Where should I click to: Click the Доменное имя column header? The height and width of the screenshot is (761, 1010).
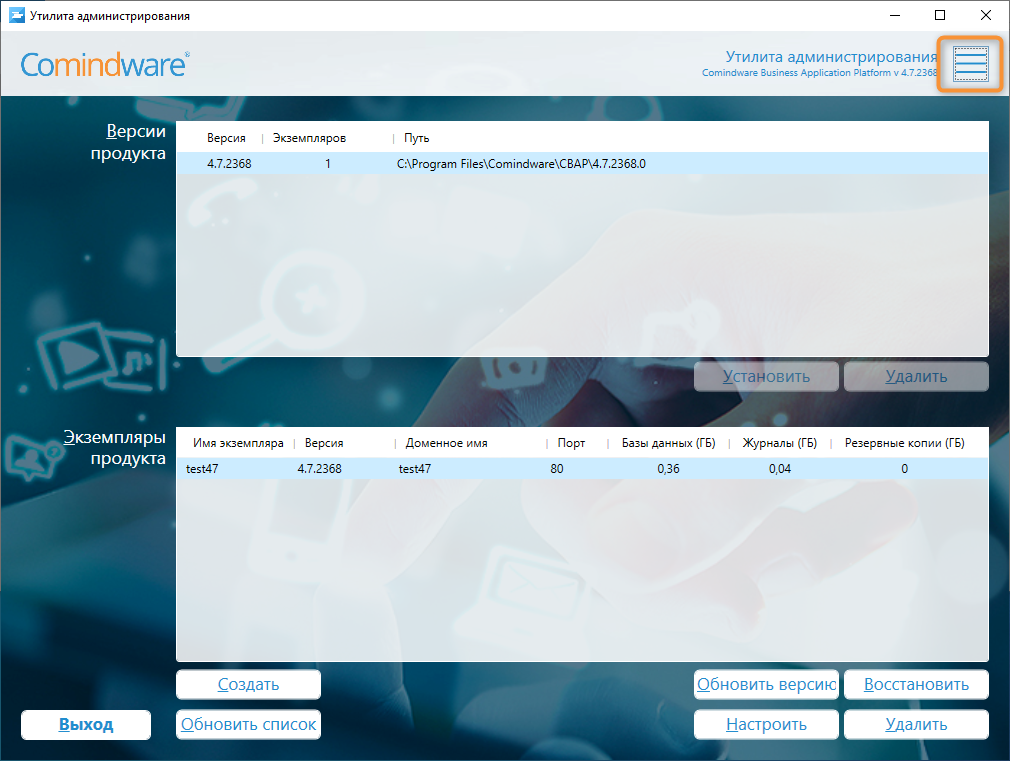[446, 443]
